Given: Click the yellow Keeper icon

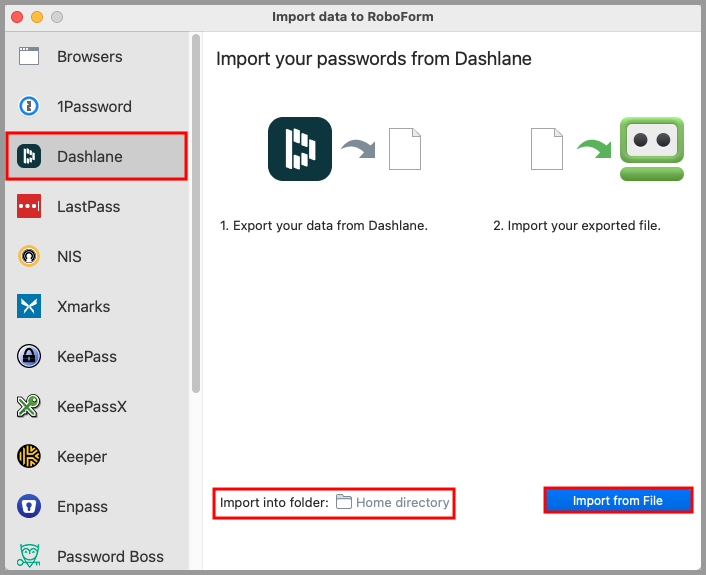Looking at the screenshot, I should coord(29,457).
